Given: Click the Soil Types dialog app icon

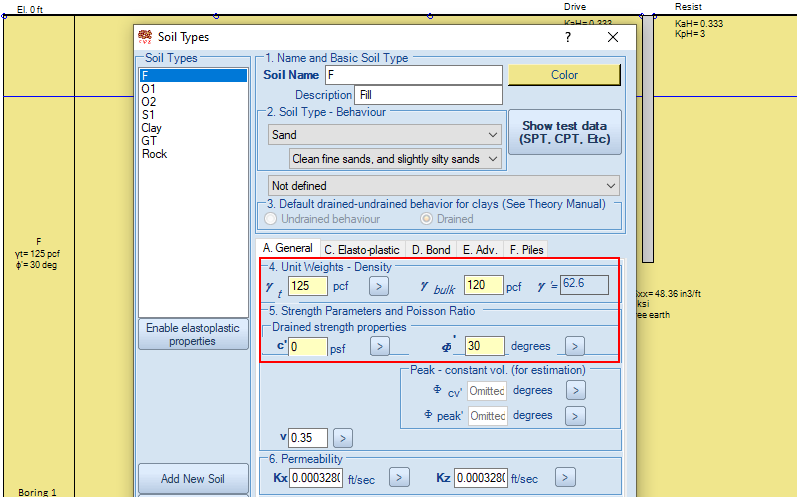Looking at the screenshot, I should tap(145, 37).
